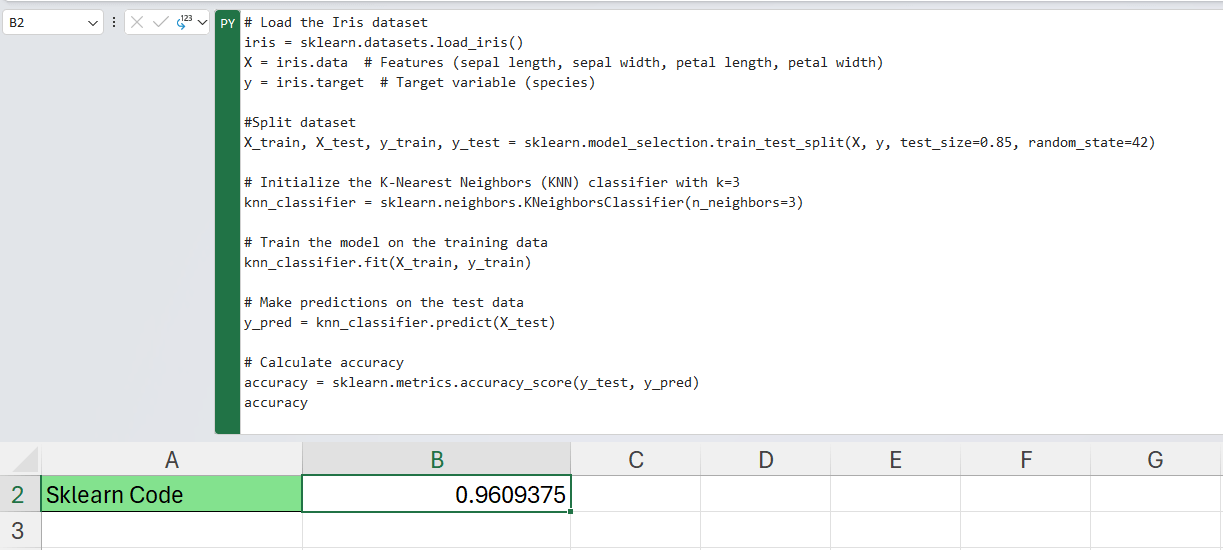Click the formula bar cancel X icon

click(138, 22)
